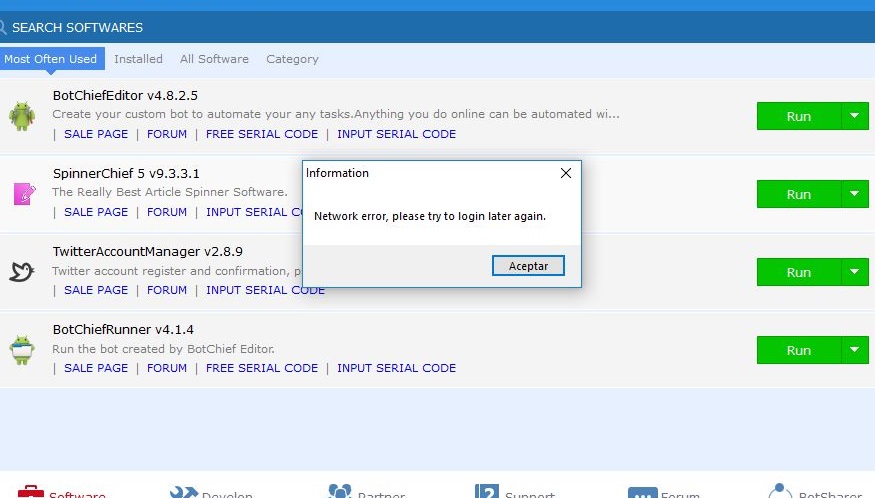Expand the BotChiefEditor Run dropdown arrow

click(854, 116)
